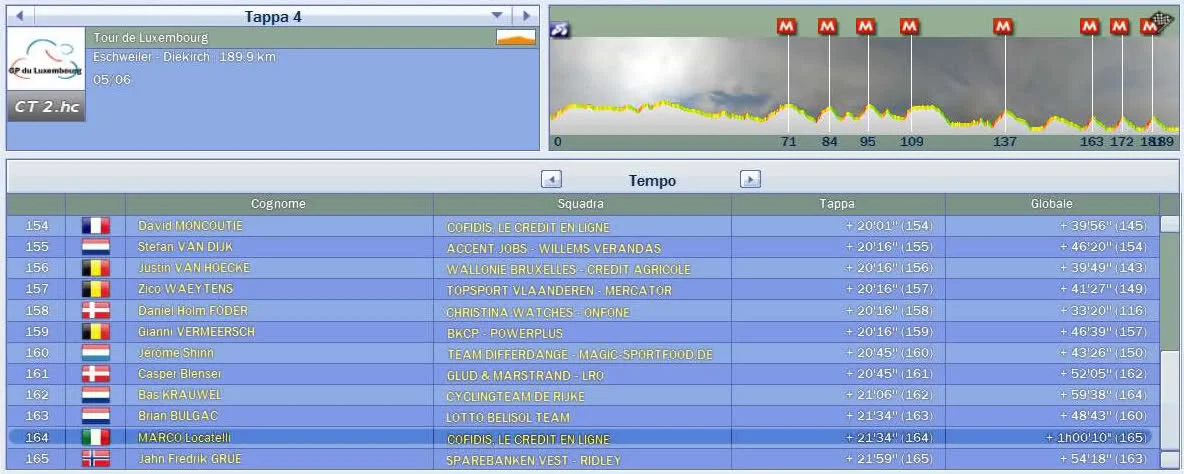This screenshot has height=474, width=1184.
Task: Select rider Justin VAN HOECKE
Action: [193, 268]
